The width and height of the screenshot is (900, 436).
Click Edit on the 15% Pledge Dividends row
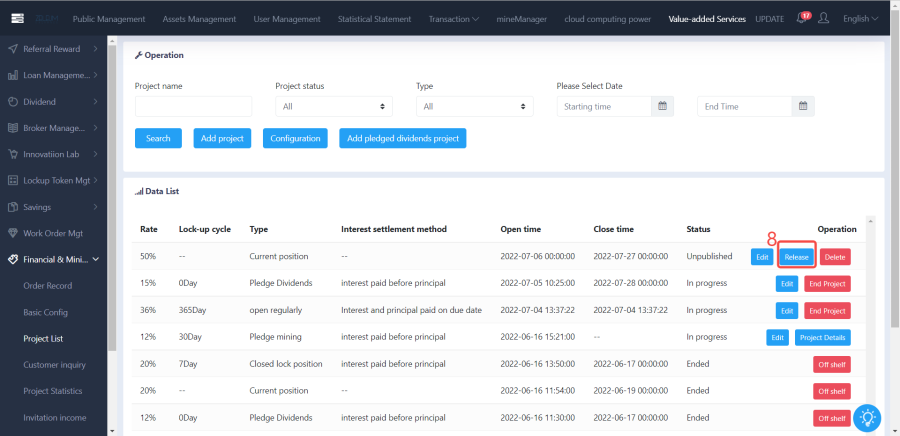coord(787,283)
